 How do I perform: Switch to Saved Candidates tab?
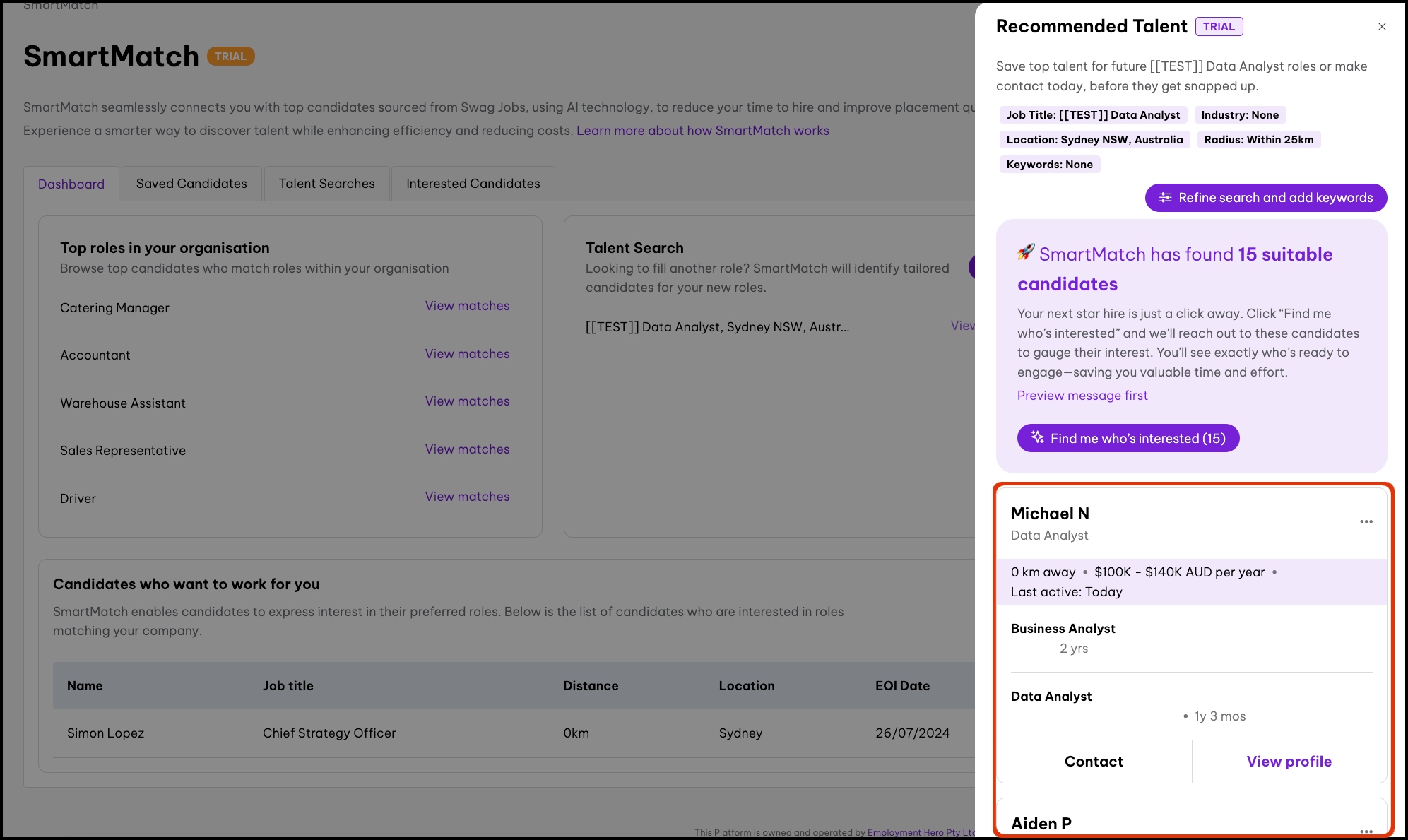(x=191, y=184)
